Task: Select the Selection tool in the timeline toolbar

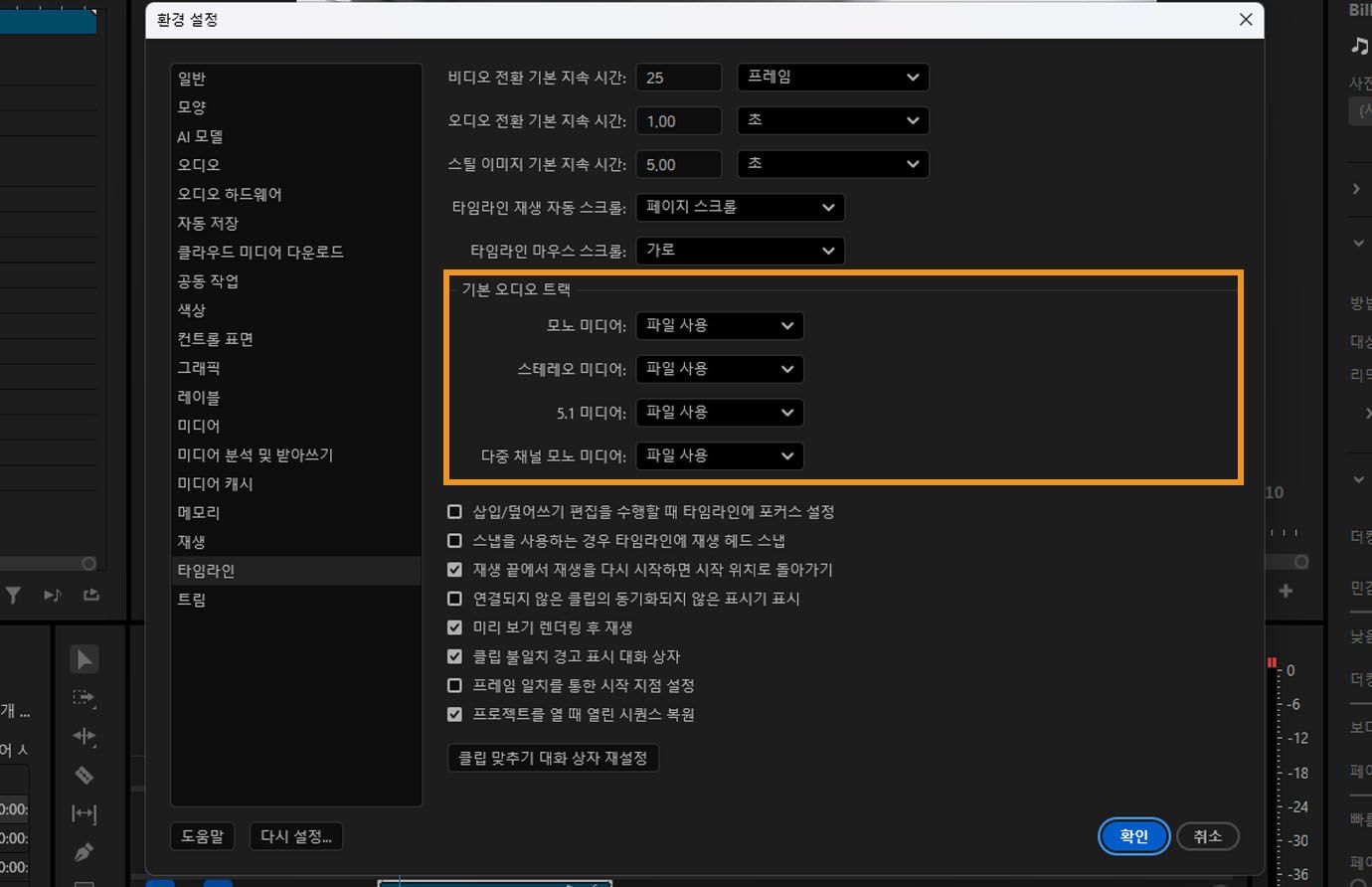Action: (85, 658)
